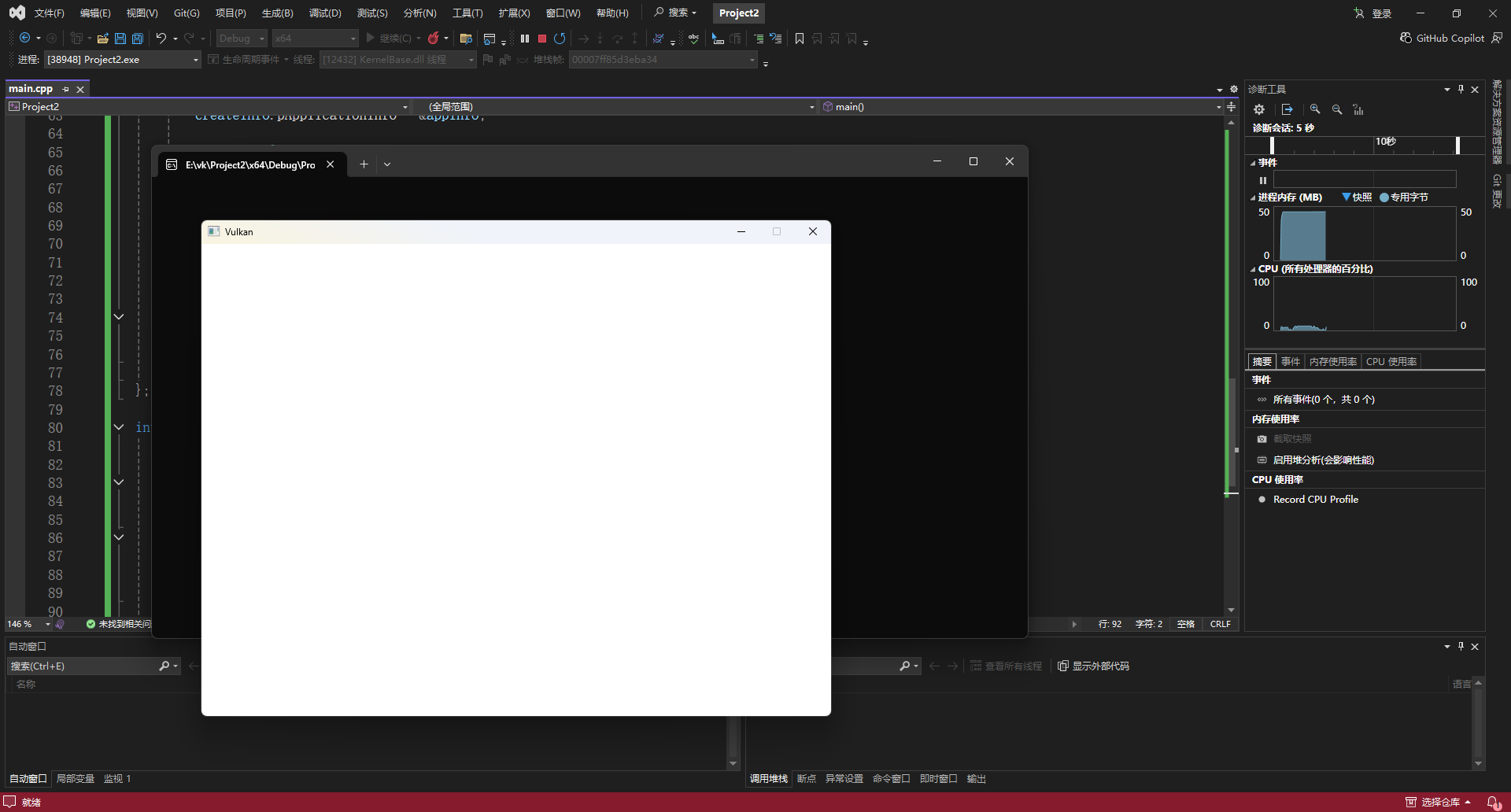Open the Stack Frame dropdown

click(663, 60)
